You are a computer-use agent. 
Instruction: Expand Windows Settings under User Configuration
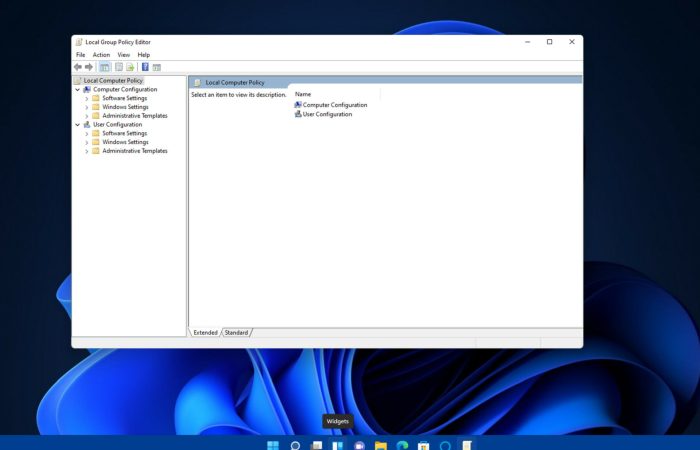[87, 142]
